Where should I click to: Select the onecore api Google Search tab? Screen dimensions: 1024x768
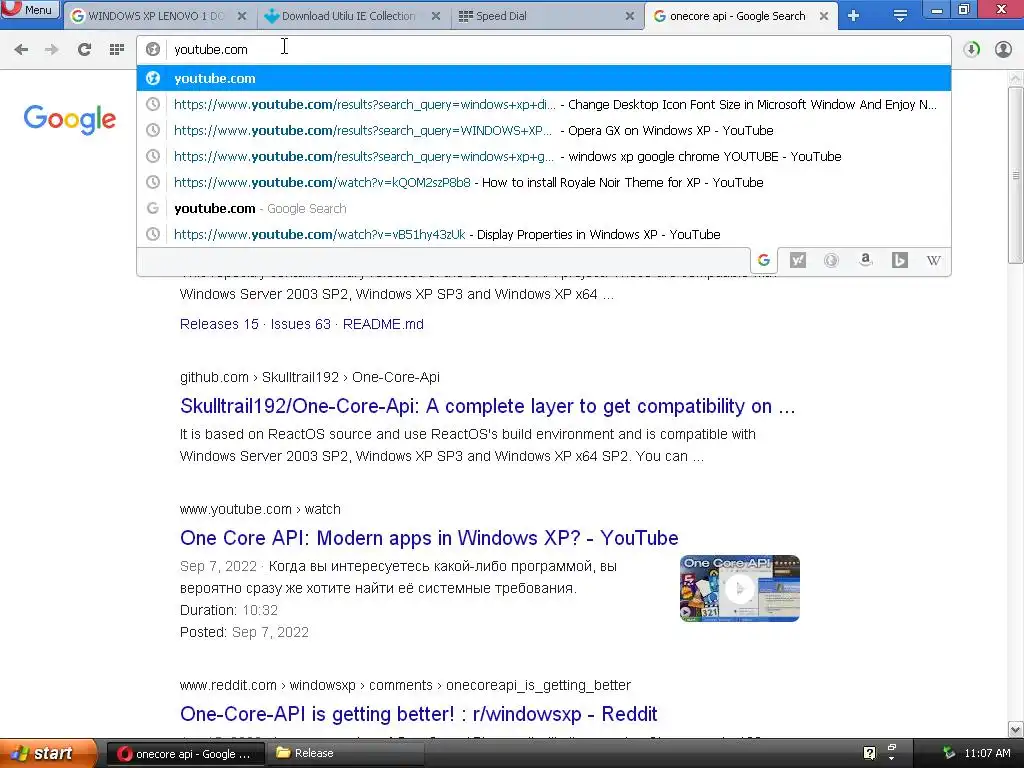pyautogui.click(x=737, y=16)
